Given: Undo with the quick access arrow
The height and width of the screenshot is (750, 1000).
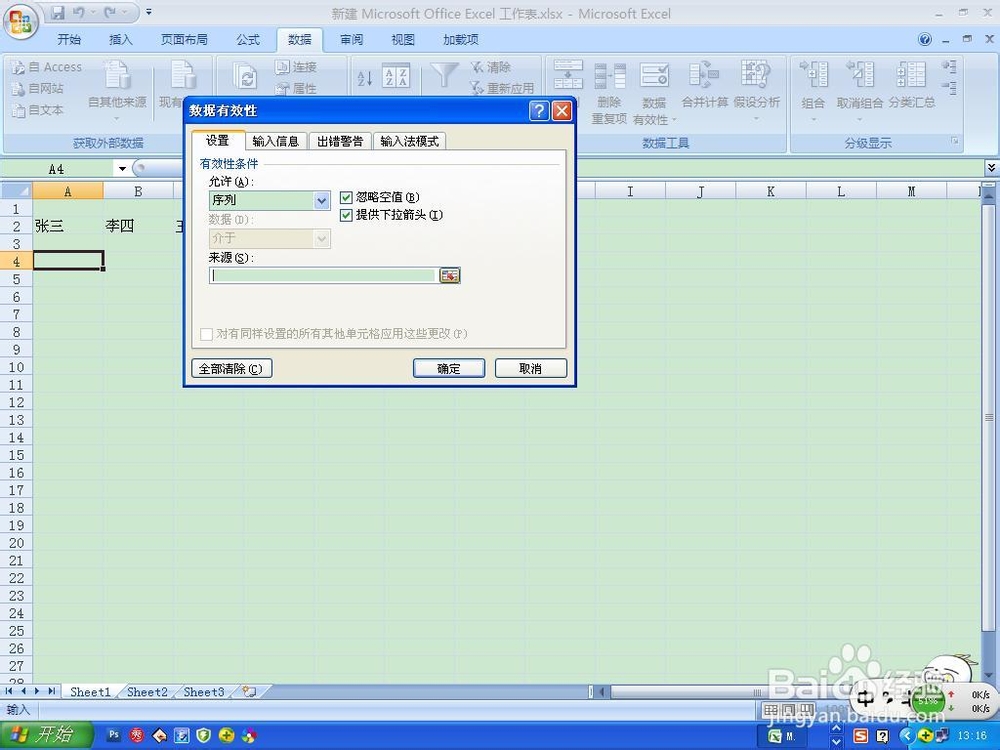Looking at the screenshot, I should coord(79,12).
